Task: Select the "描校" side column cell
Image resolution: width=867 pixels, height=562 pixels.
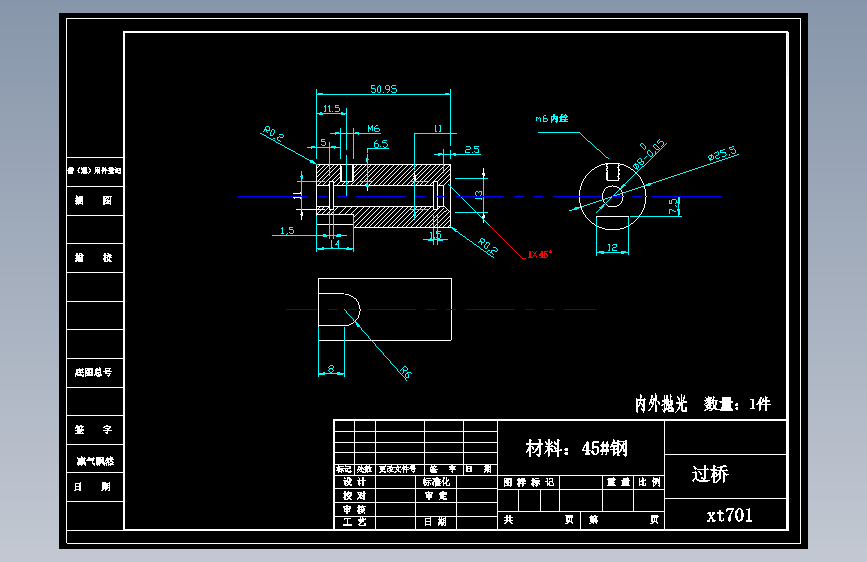Action: [x=95, y=258]
